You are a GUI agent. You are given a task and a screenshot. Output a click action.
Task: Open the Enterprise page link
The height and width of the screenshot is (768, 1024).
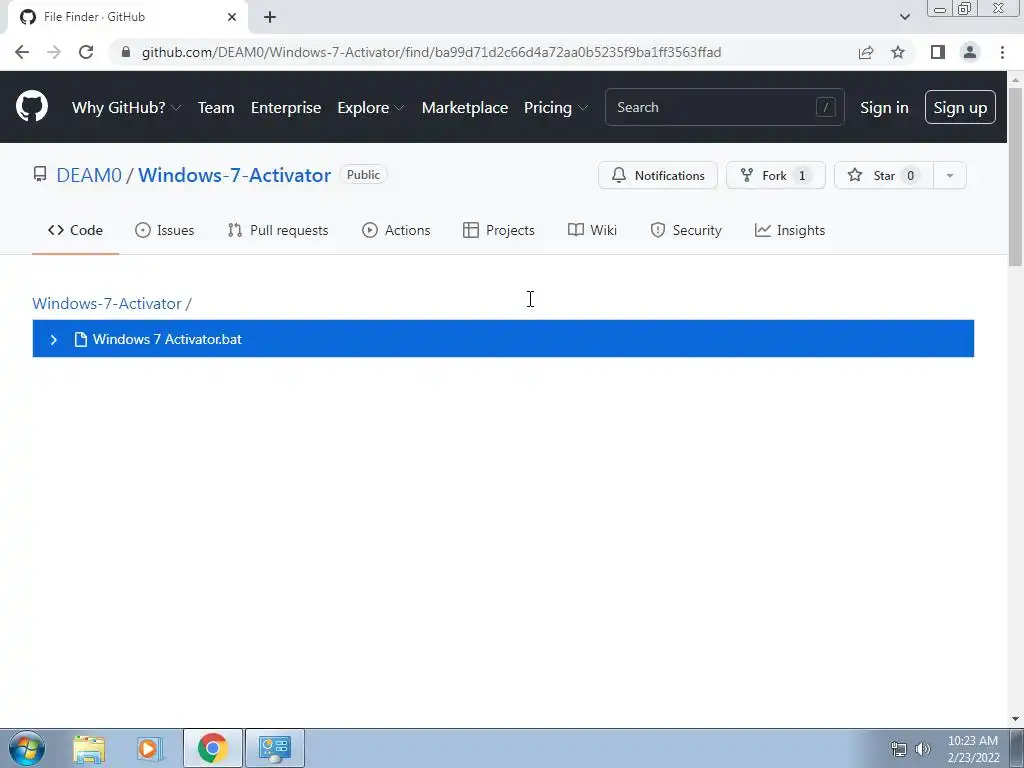[x=286, y=108]
